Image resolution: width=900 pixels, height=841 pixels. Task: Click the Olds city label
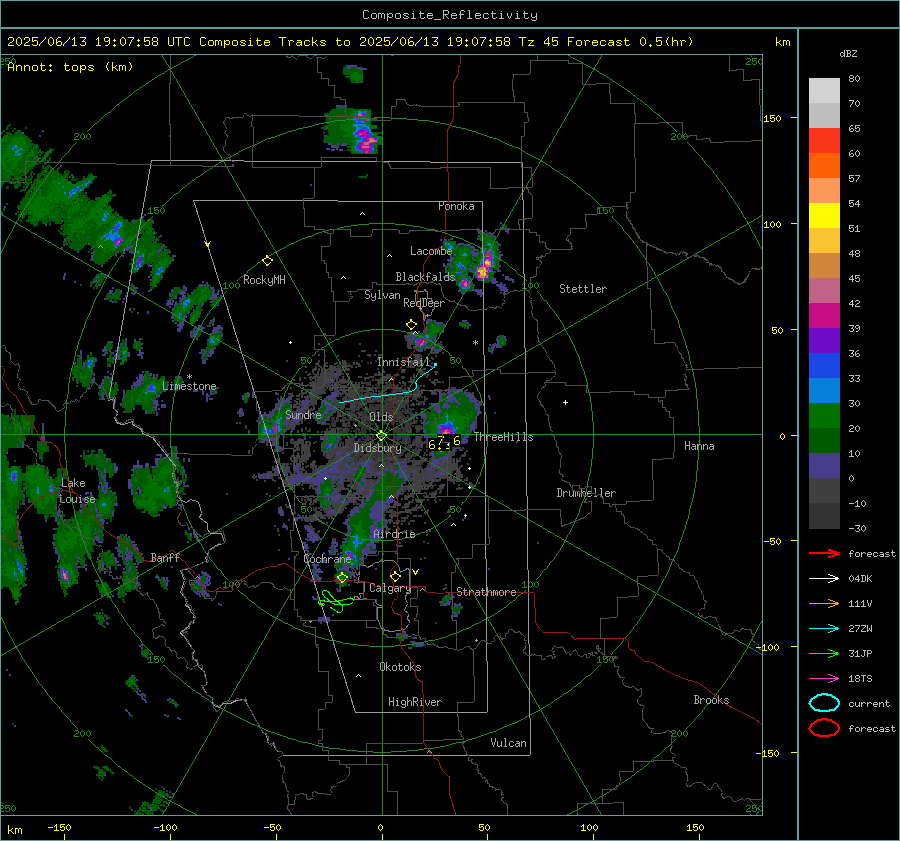pos(381,417)
